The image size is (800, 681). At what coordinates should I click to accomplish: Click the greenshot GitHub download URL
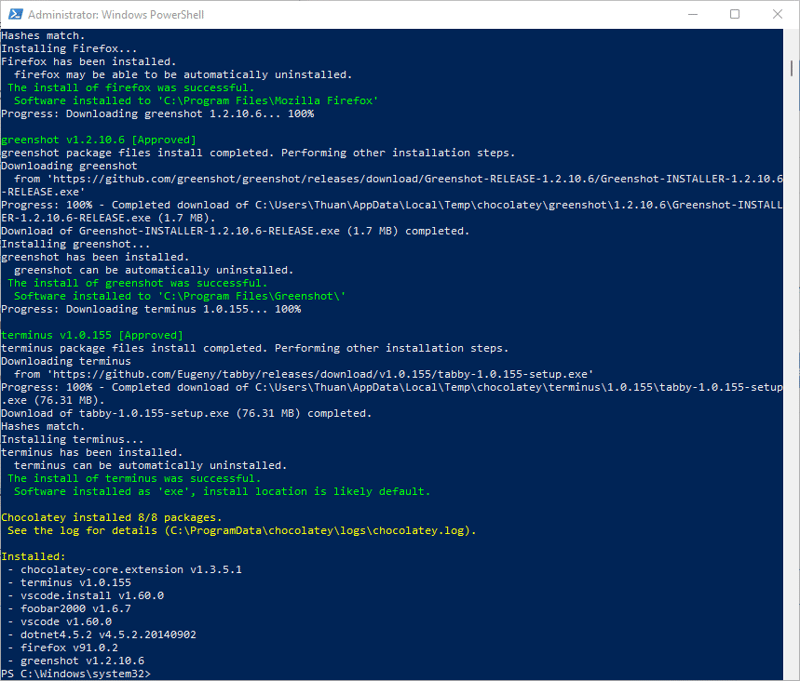coord(400,178)
